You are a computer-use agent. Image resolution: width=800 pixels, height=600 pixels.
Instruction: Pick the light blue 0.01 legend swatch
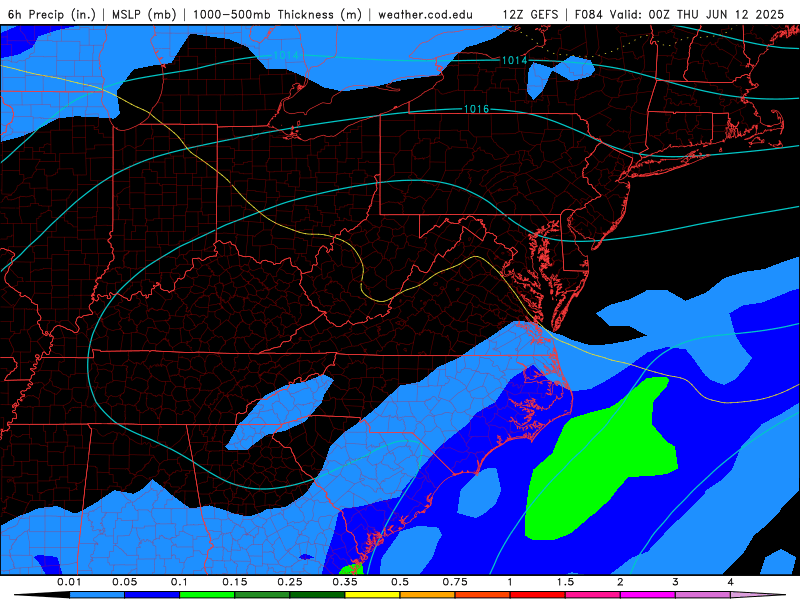97,595
